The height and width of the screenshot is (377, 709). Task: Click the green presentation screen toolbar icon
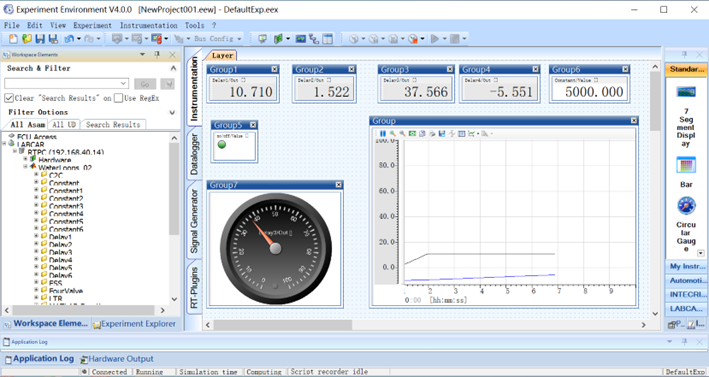click(x=262, y=39)
